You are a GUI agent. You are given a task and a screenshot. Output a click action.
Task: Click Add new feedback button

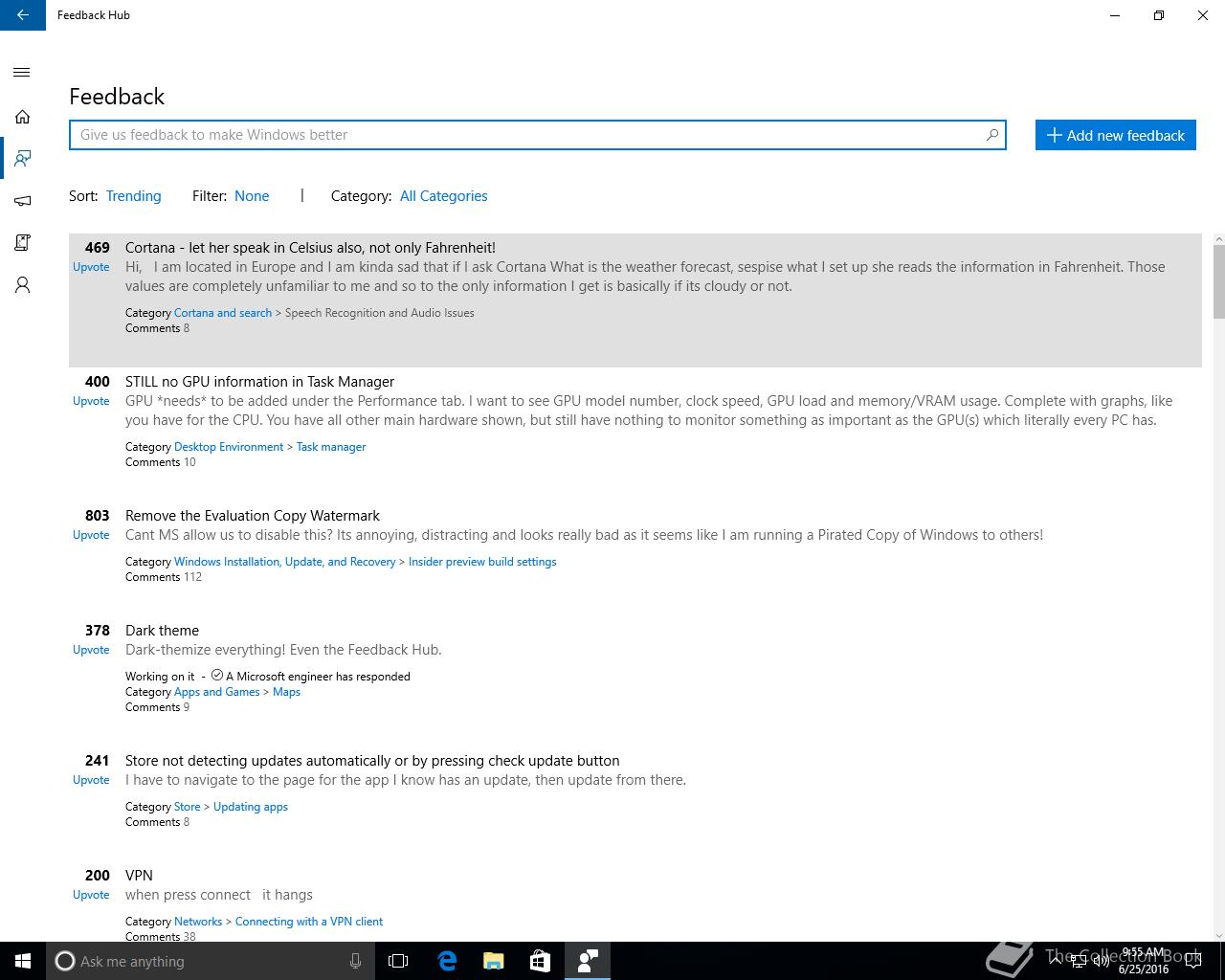1116,135
